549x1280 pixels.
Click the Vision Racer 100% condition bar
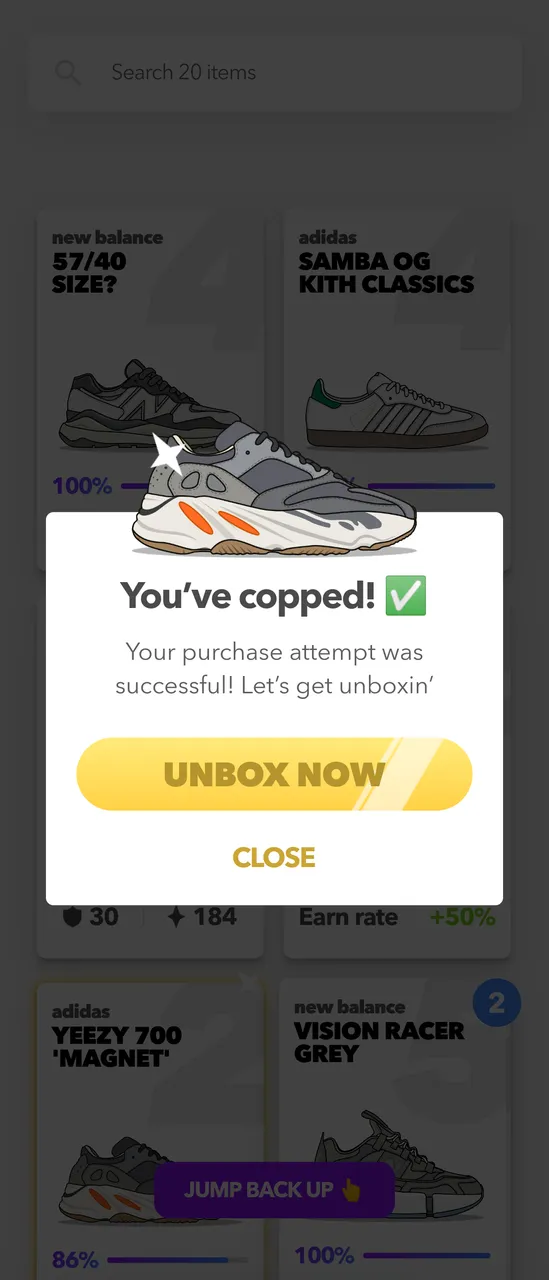coord(395,1255)
